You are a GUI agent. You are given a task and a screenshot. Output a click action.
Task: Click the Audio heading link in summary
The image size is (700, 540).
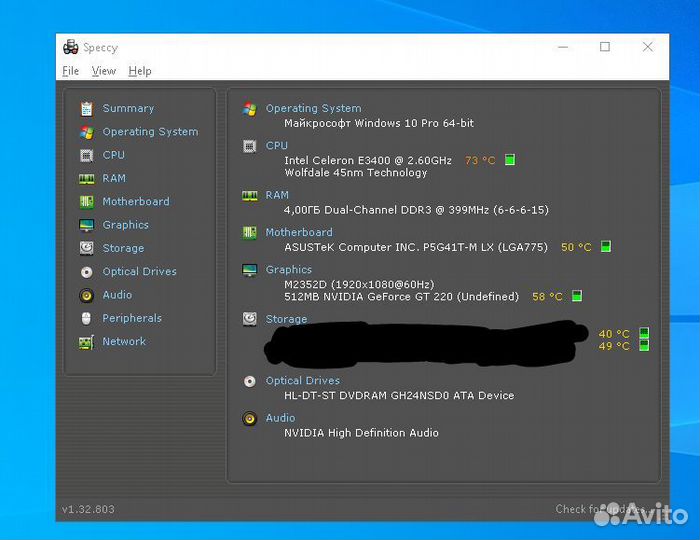point(280,418)
